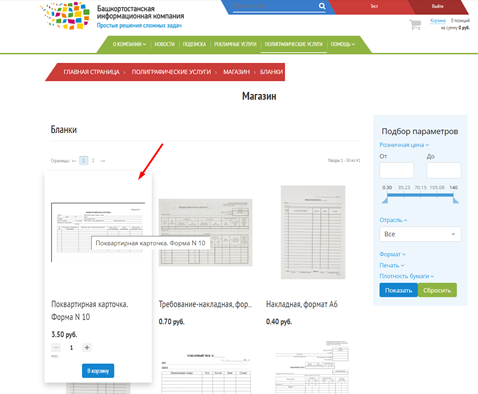
Task: Open the shopping cart icon
Action: (x=415, y=25)
